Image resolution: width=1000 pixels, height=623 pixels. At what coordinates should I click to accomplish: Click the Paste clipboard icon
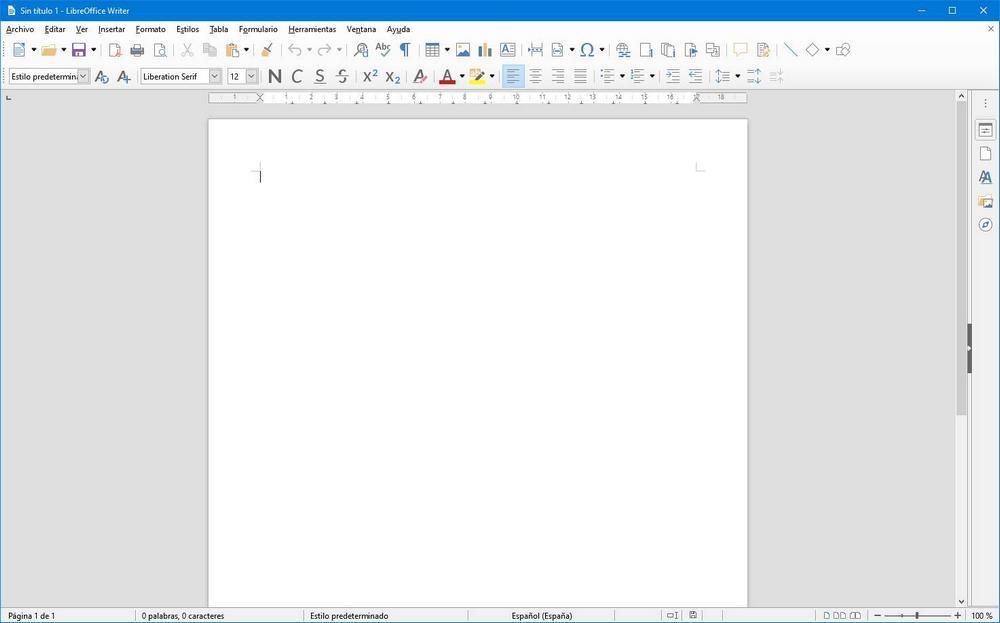click(x=232, y=50)
